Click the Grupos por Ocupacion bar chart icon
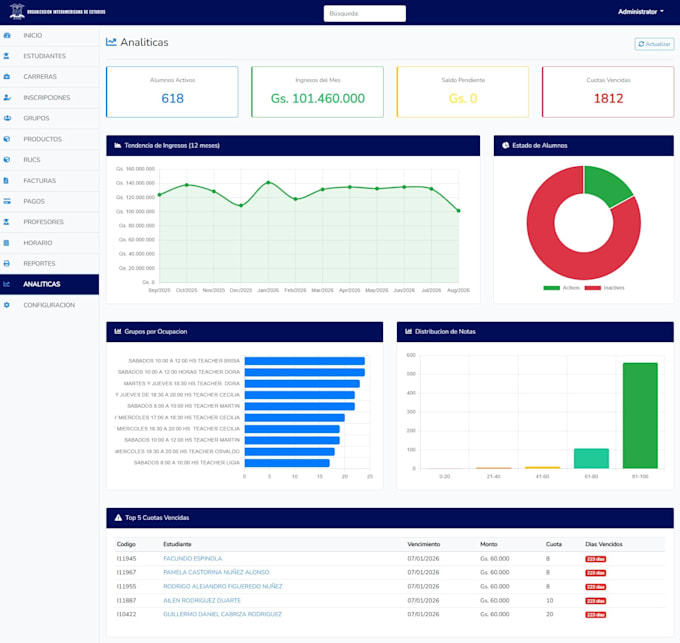 [118, 332]
